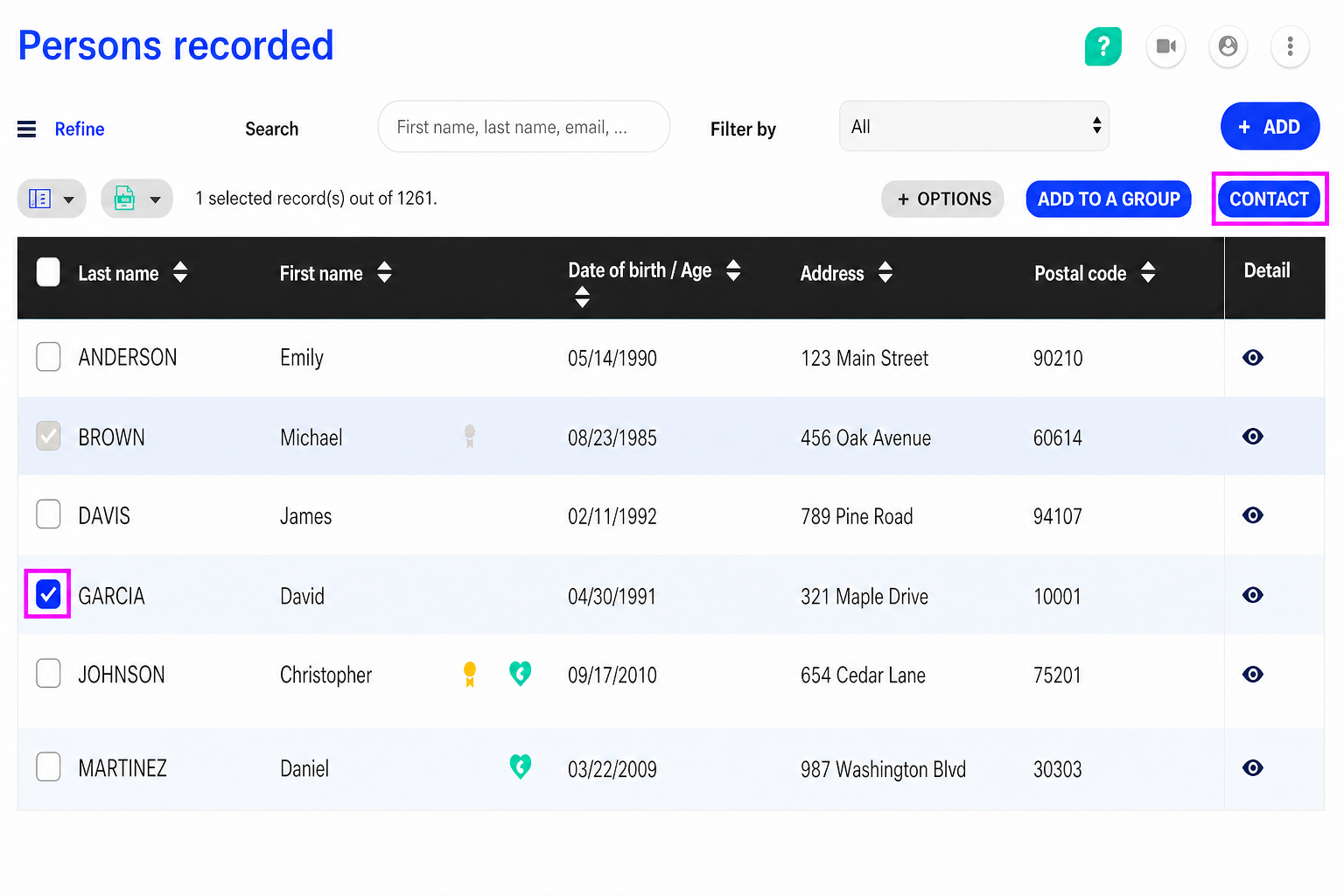Viewport: 1344px width, 896px height.
Task: Click the gold ribbon badge for Christopher Johnson
Action: [x=470, y=674]
